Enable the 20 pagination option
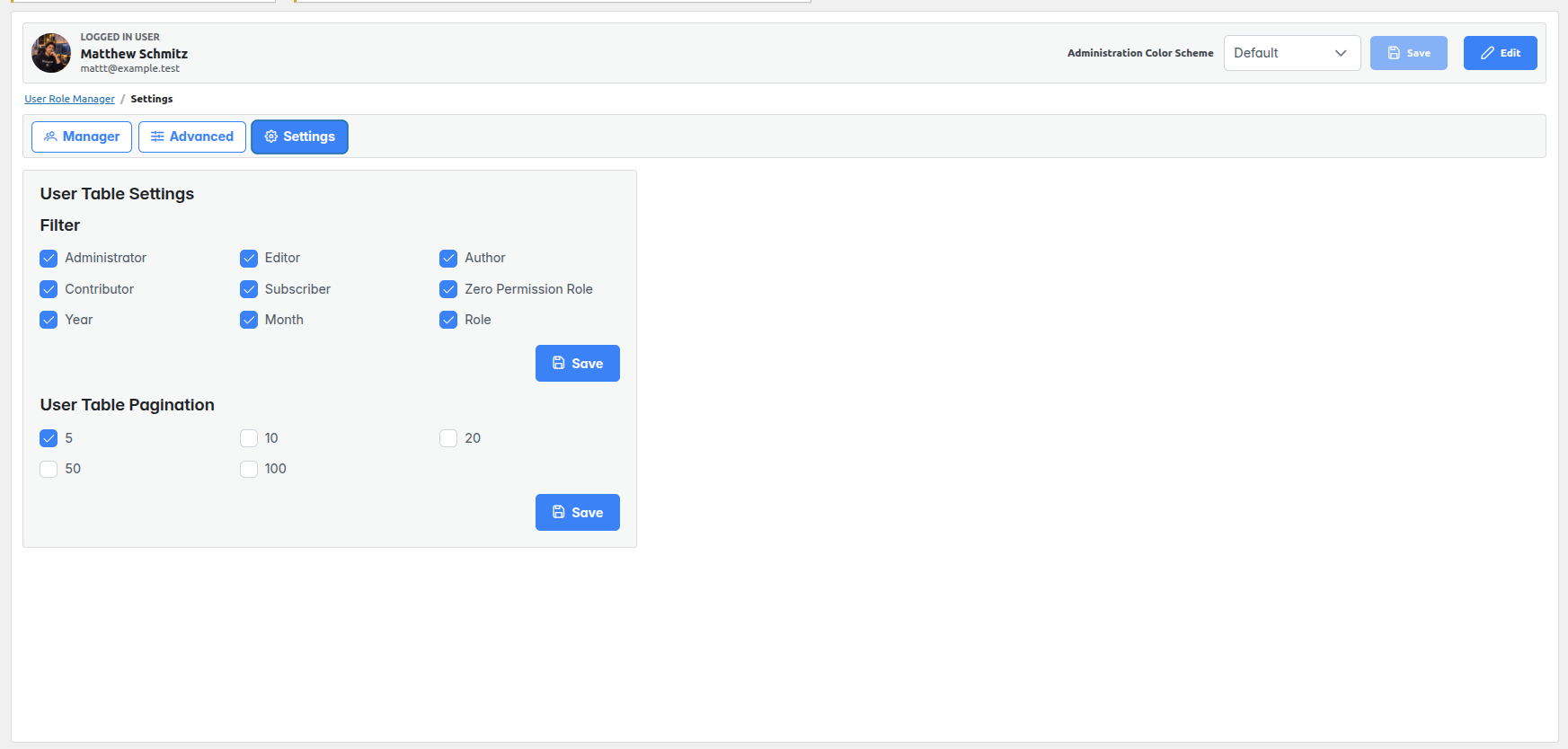The width and height of the screenshot is (1568, 749). click(448, 438)
